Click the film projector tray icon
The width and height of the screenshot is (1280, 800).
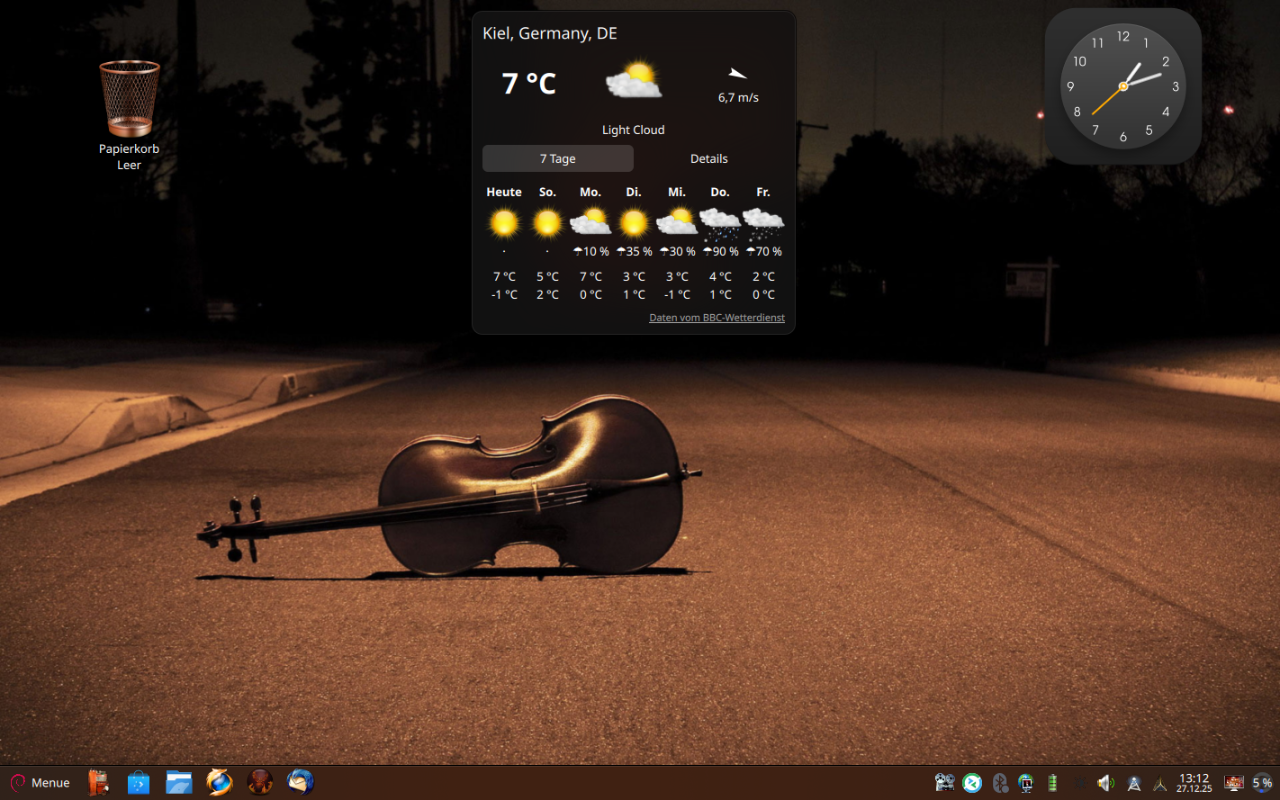(945, 783)
